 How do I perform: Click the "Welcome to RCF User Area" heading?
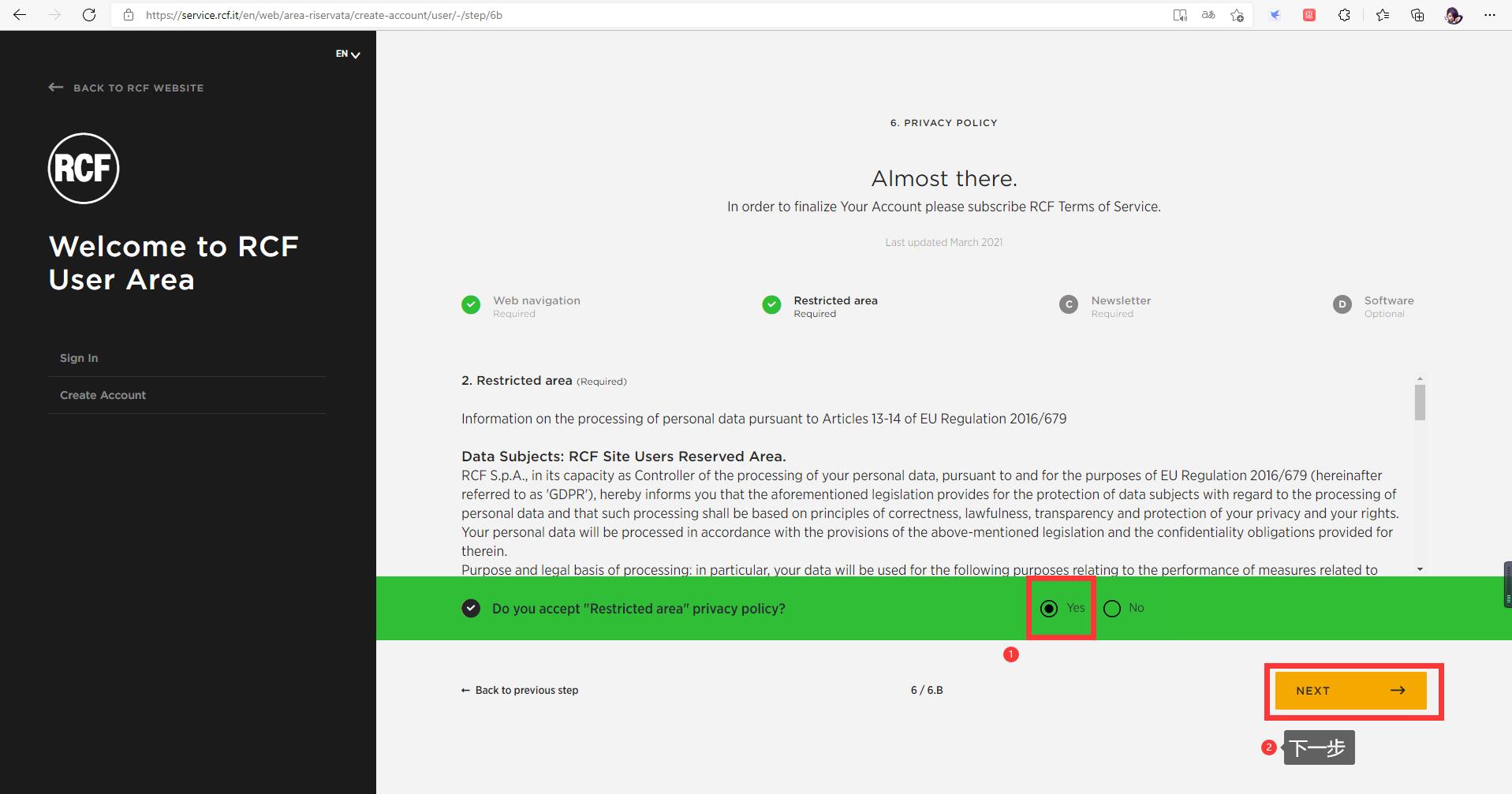click(x=174, y=263)
